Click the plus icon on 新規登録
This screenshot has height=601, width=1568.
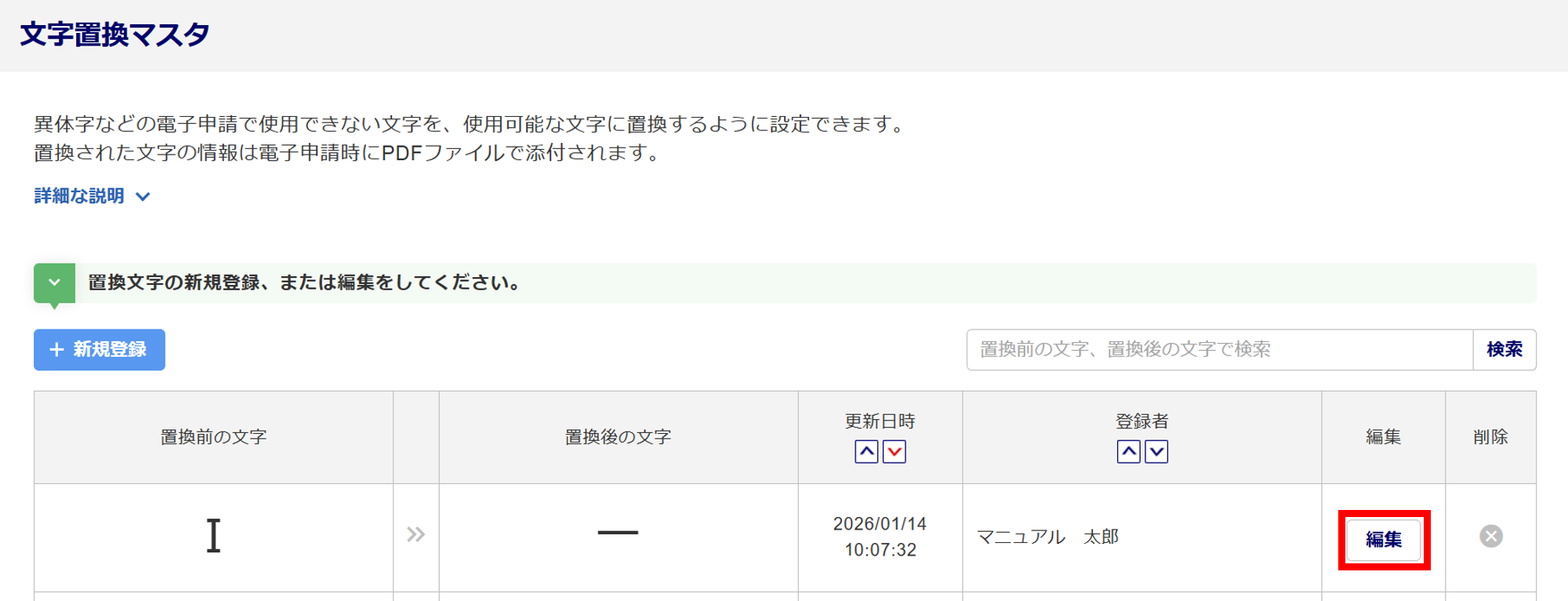(56, 350)
